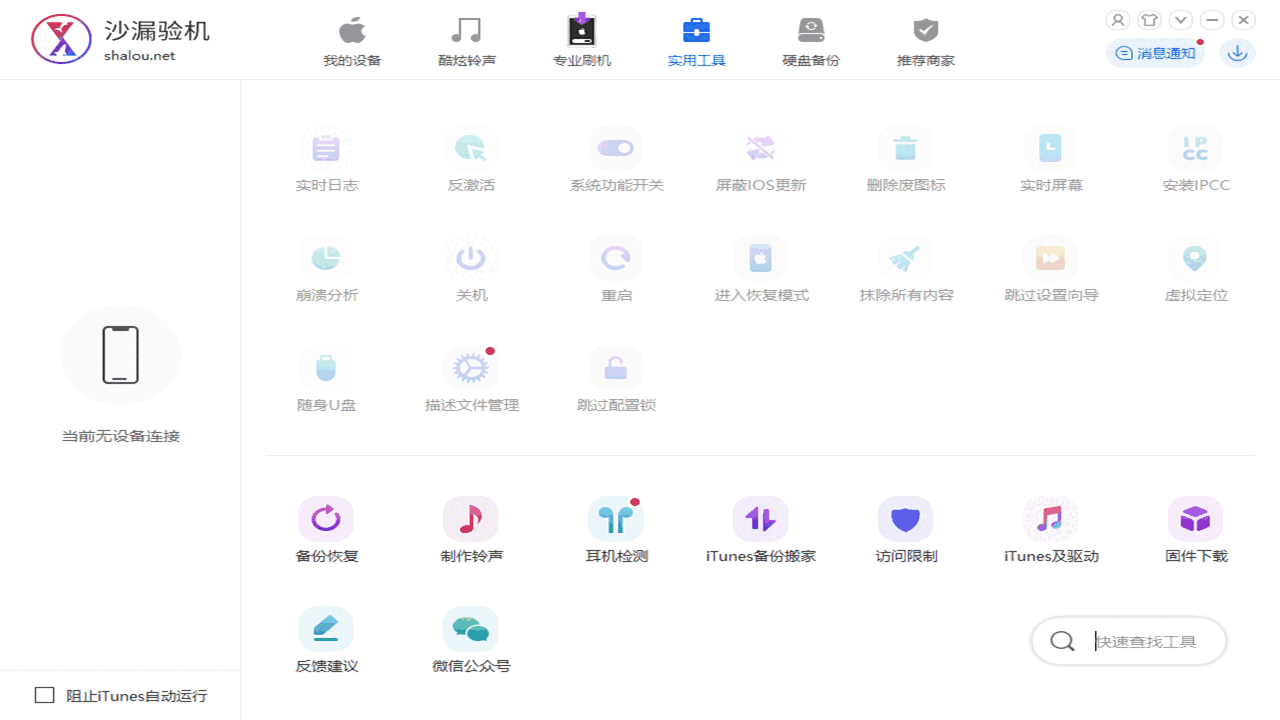Enable 阻止iTunes自动运行 checkbox
The image size is (1280, 720).
(x=45, y=695)
